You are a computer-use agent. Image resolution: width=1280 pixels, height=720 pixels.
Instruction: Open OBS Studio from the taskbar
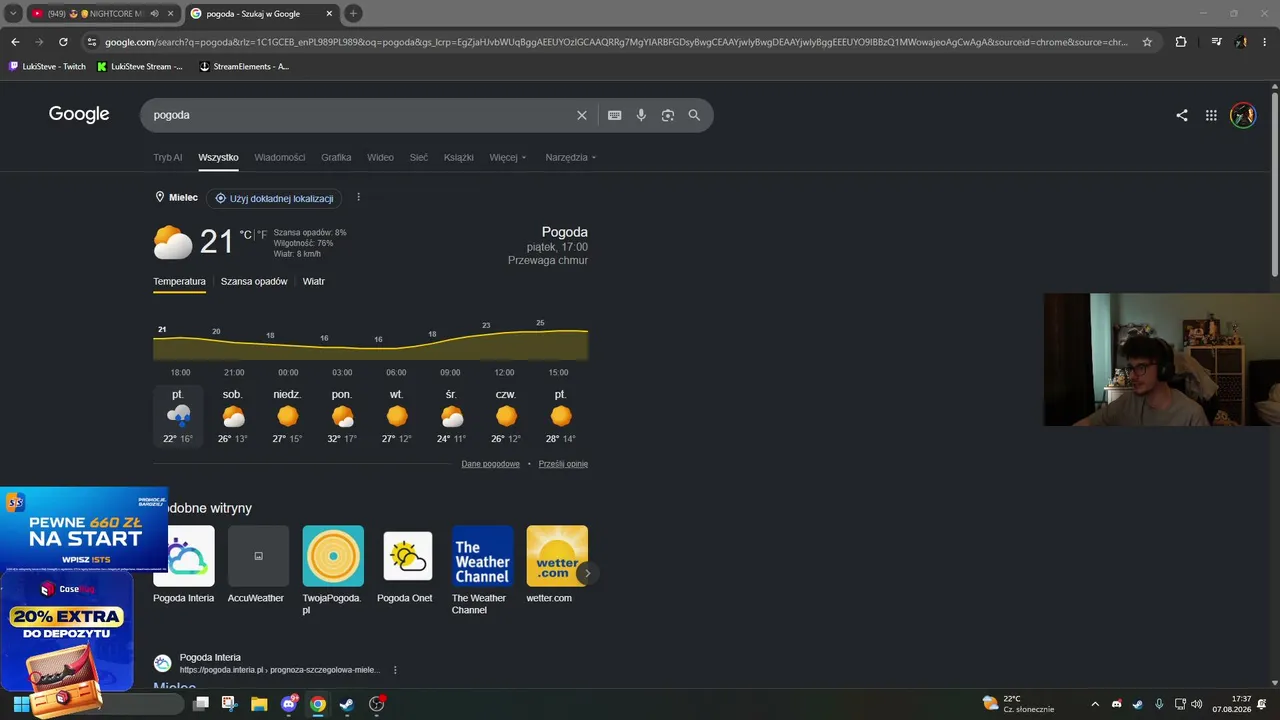pos(377,704)
